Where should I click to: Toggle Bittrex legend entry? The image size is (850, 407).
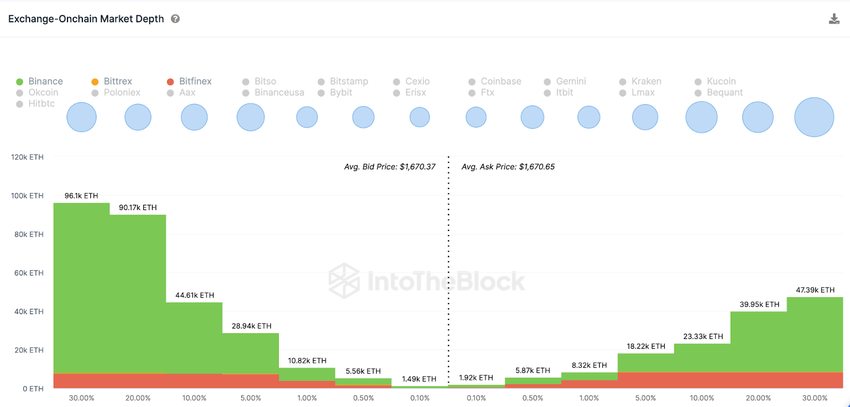(x=117, y=81)
